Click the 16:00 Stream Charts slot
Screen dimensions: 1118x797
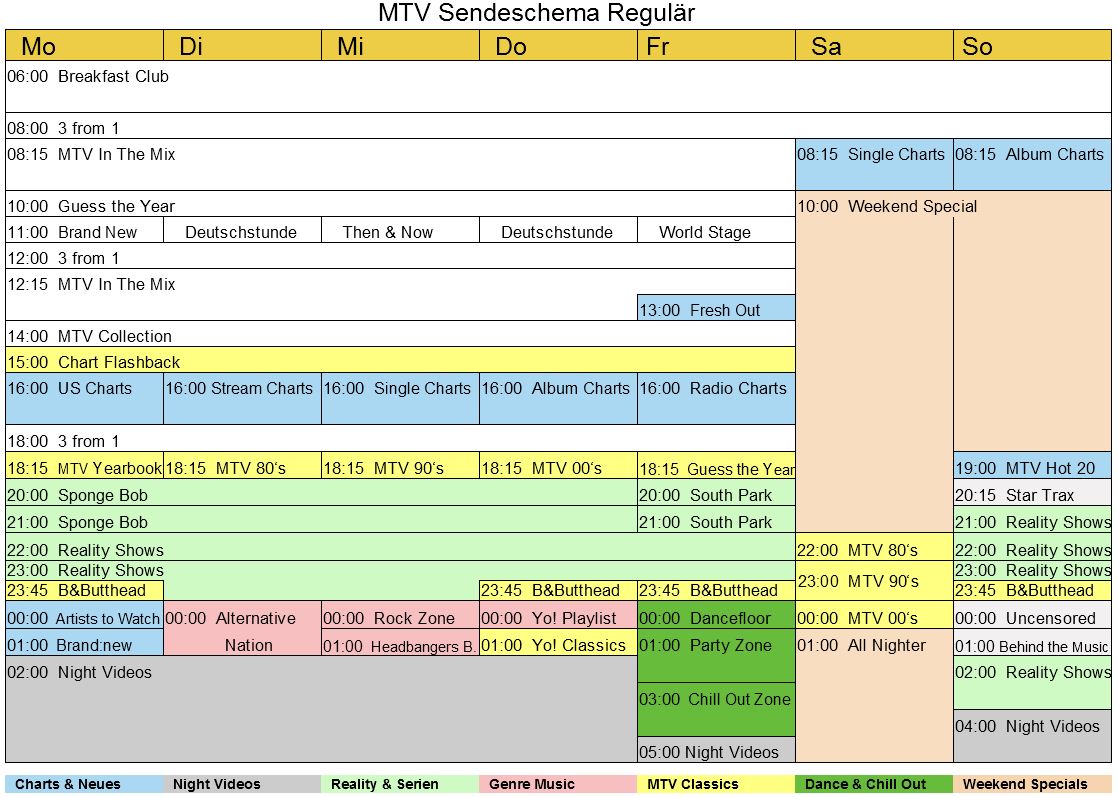pyautogui.click(x=242, y=398)
